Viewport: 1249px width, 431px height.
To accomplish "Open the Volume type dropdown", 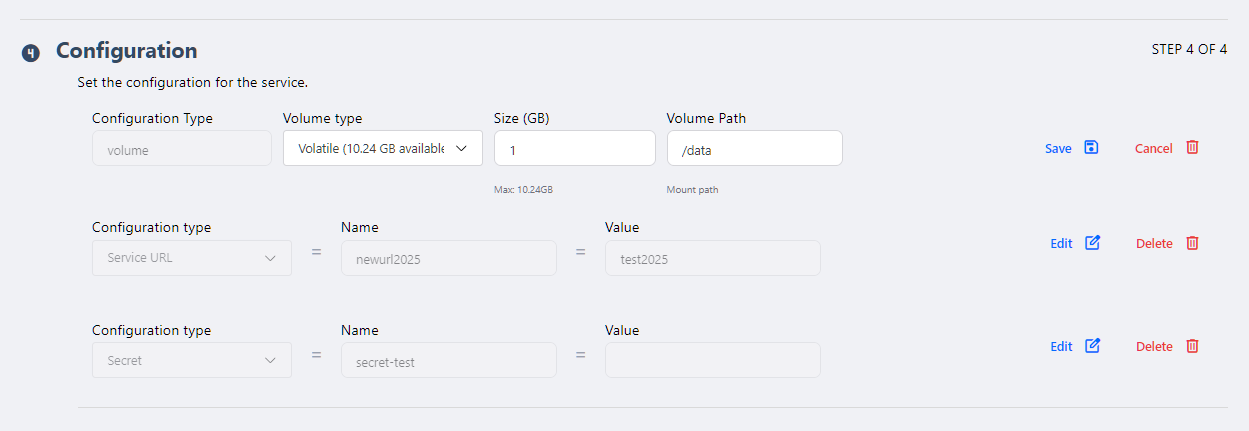I will point(382,149).
